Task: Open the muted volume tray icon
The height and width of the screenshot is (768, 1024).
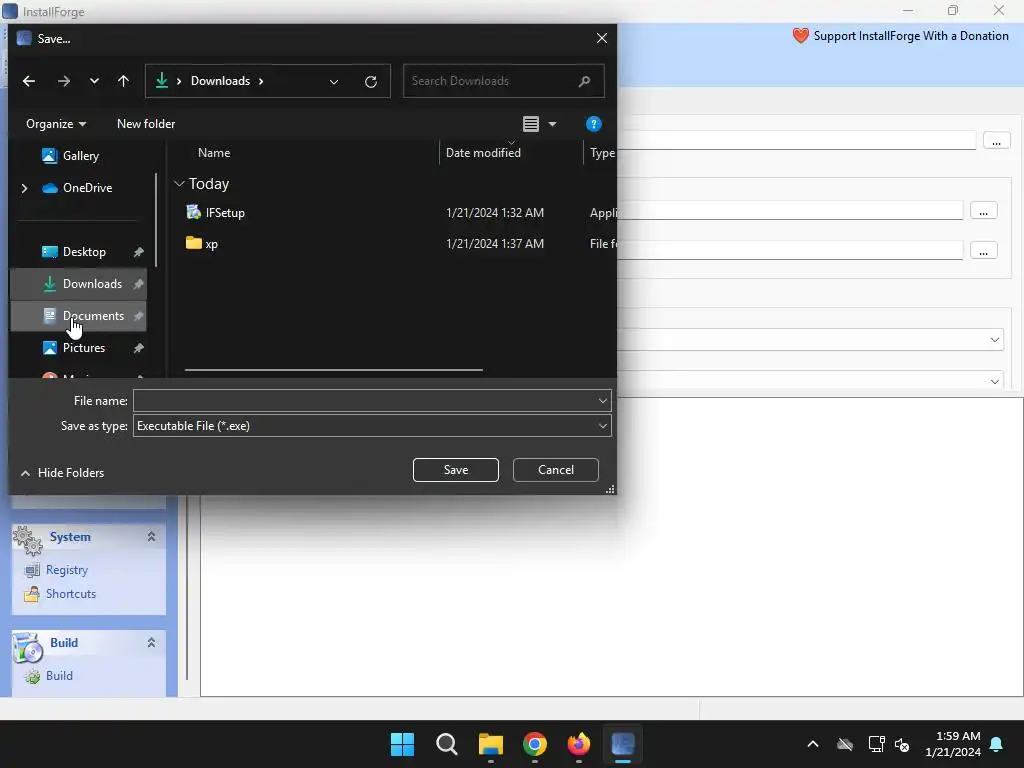Action: tap(903, 744)
